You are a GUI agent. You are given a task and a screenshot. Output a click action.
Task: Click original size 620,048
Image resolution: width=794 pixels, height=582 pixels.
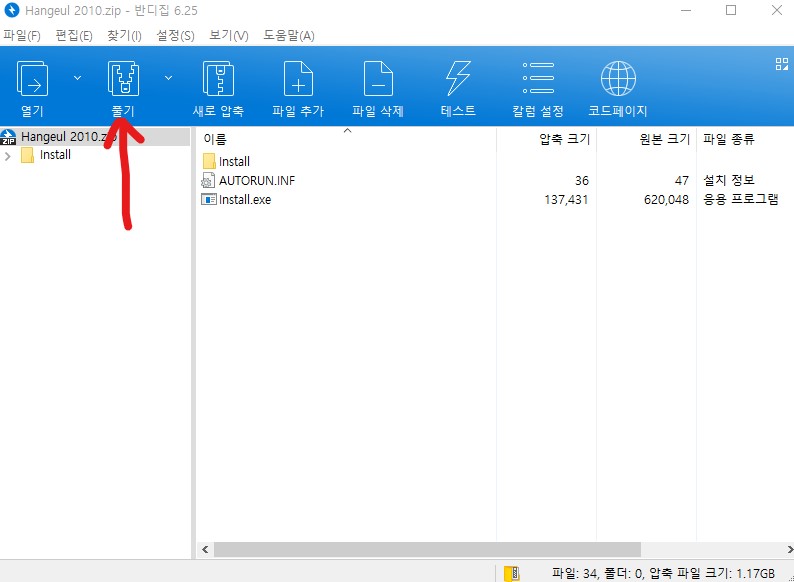click(666, 200)
